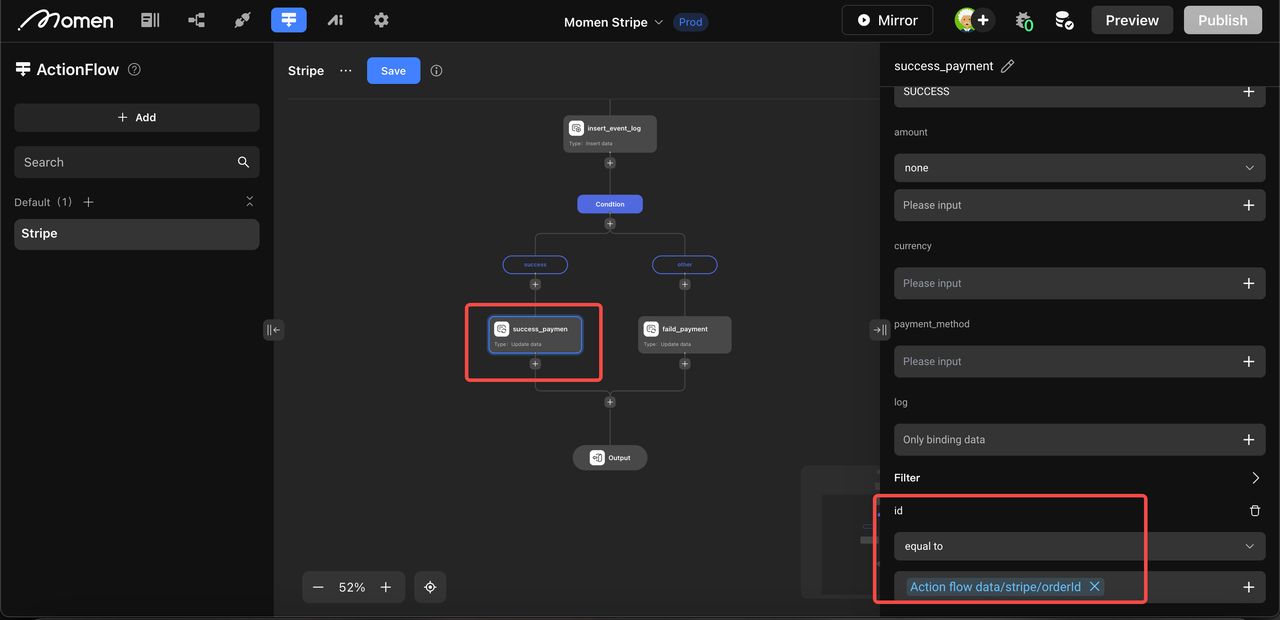Click the Mirror button
The height and width of the screenshot is (620, 1280).
pos(887,20)
